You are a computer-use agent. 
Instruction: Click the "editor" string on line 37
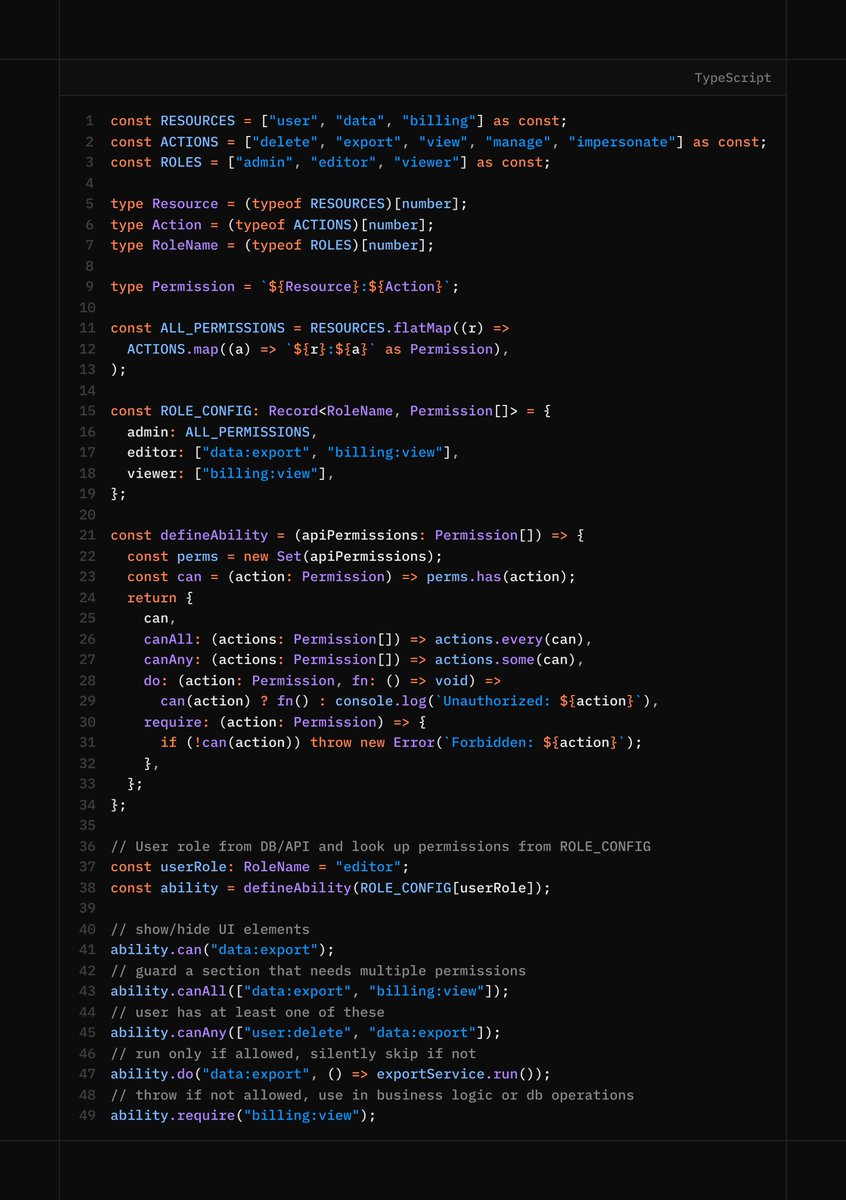(368, 868)
